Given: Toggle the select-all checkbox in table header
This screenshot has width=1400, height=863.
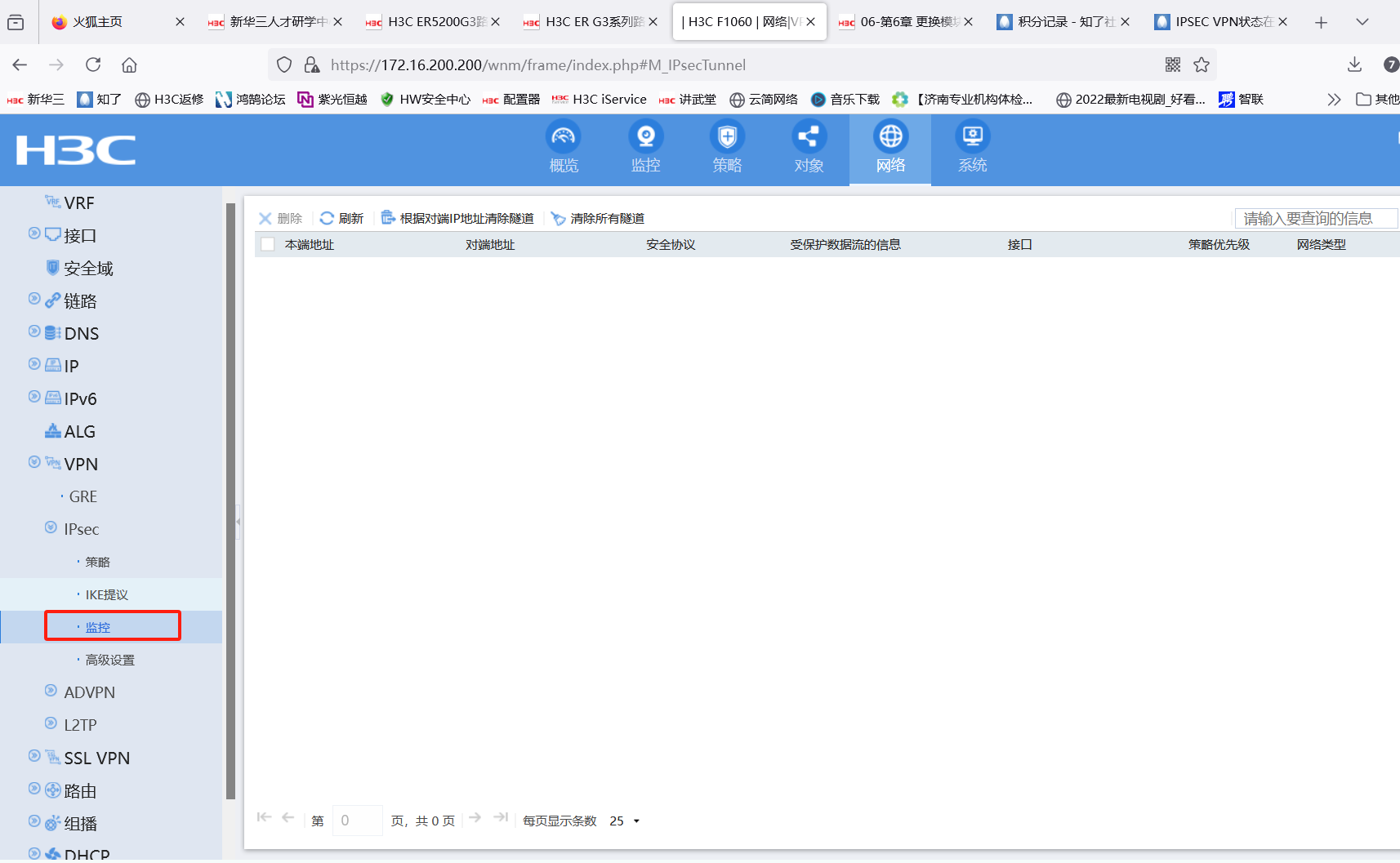Looking at the screenshot, I should click(267, 244).
